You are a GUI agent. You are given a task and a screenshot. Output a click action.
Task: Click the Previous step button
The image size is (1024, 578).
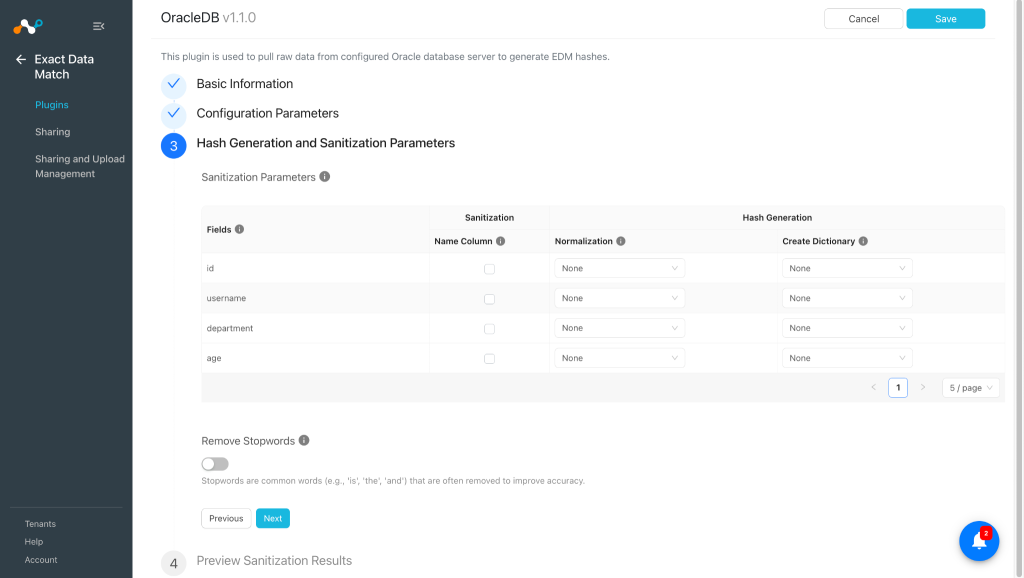point(226,518)
